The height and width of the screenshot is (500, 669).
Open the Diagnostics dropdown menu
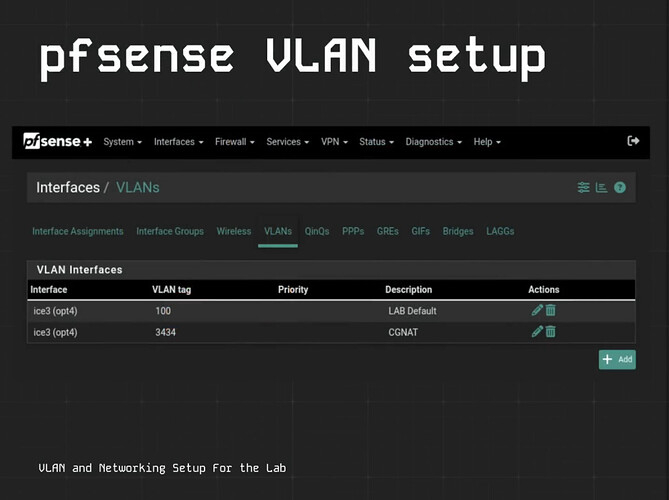click(433, 142)
